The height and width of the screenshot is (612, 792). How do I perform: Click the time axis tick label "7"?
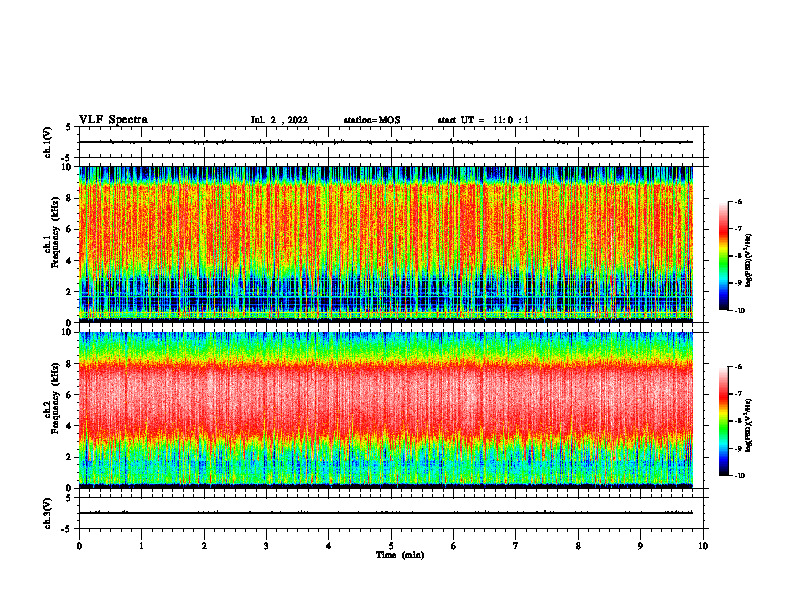pos(516,546)
